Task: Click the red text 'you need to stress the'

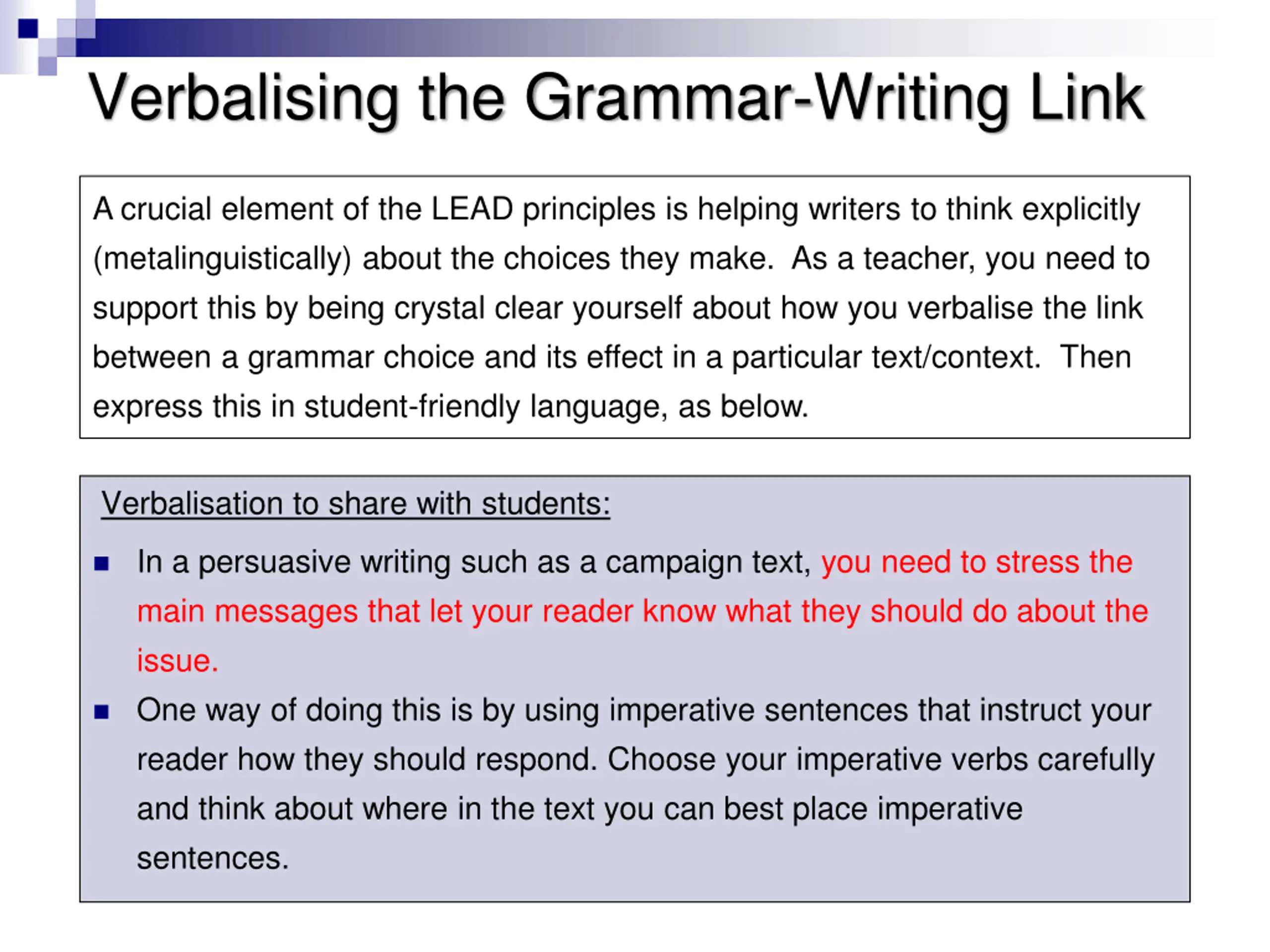Action: click(x=977, y=562)
